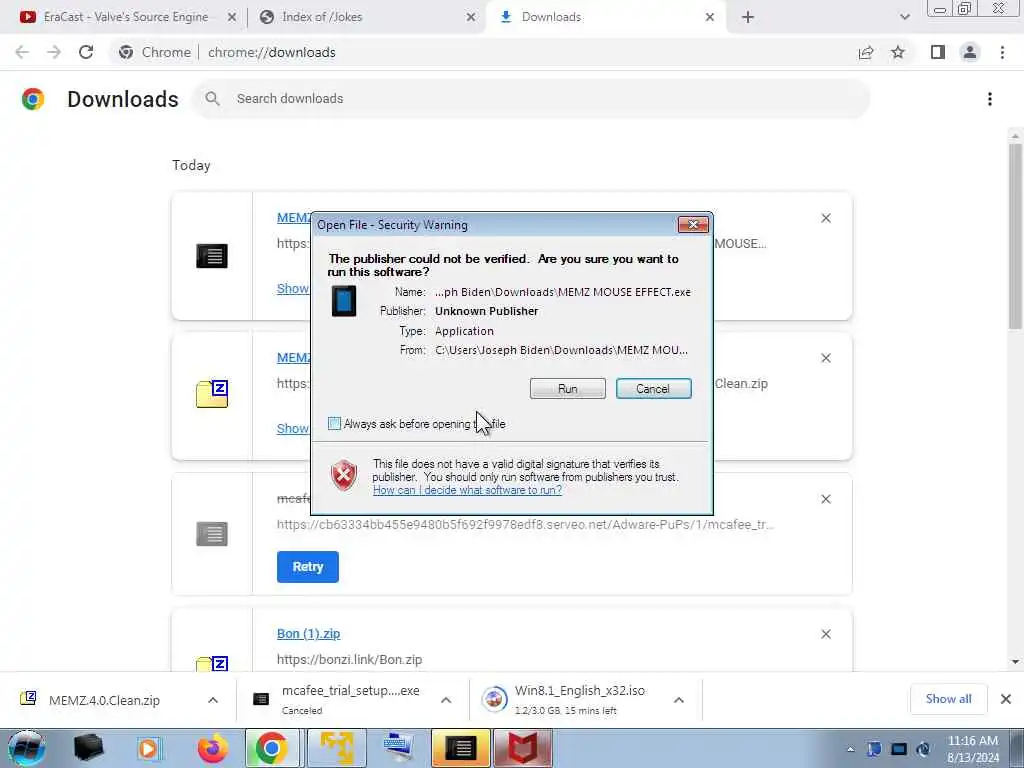Open the McAfee taskbar icon
Screen dimensions: 1024x768
tap(522, 748)
